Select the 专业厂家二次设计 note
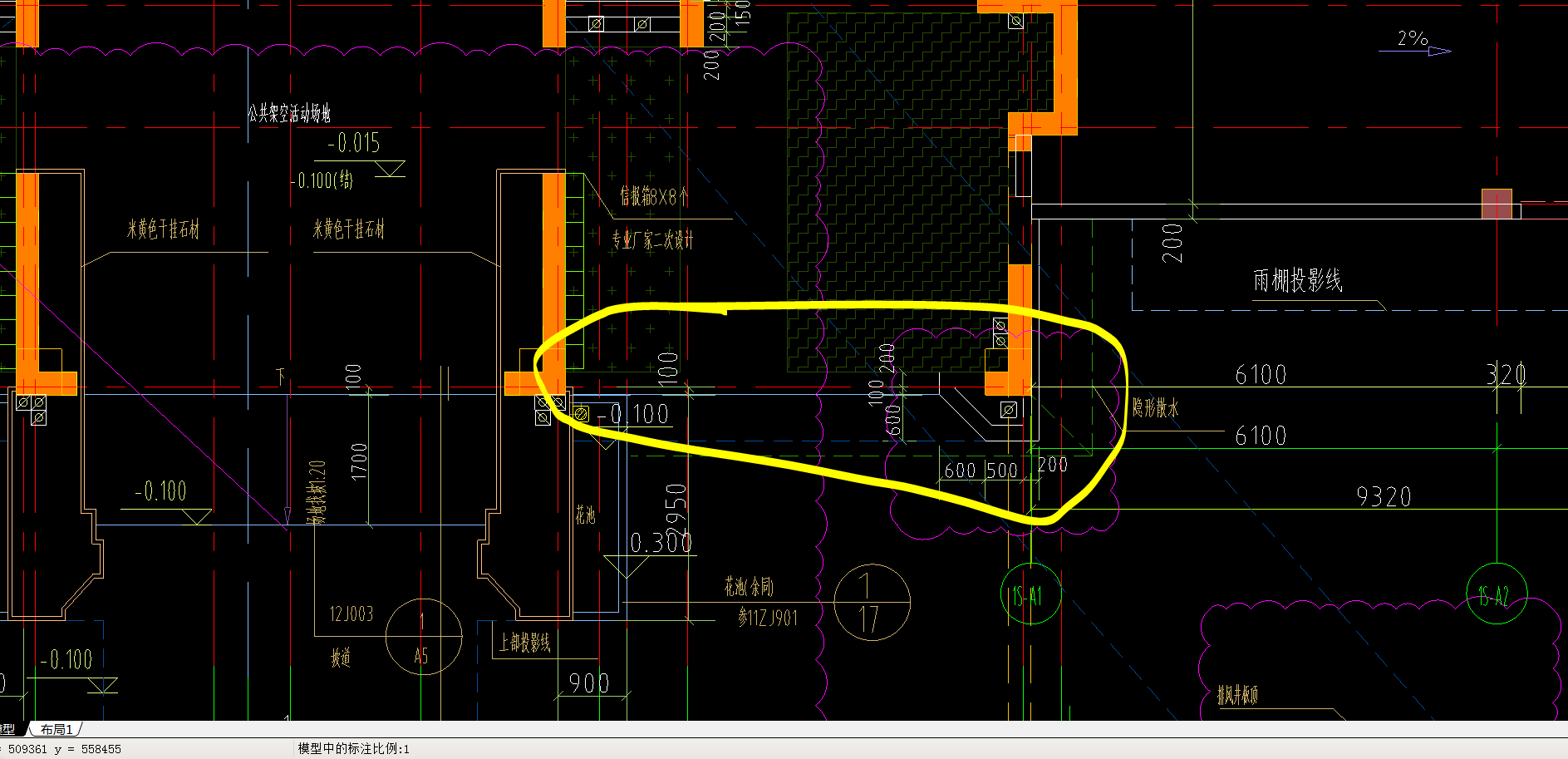Viewport: 1568px width, 759px height. click(652, 240)
